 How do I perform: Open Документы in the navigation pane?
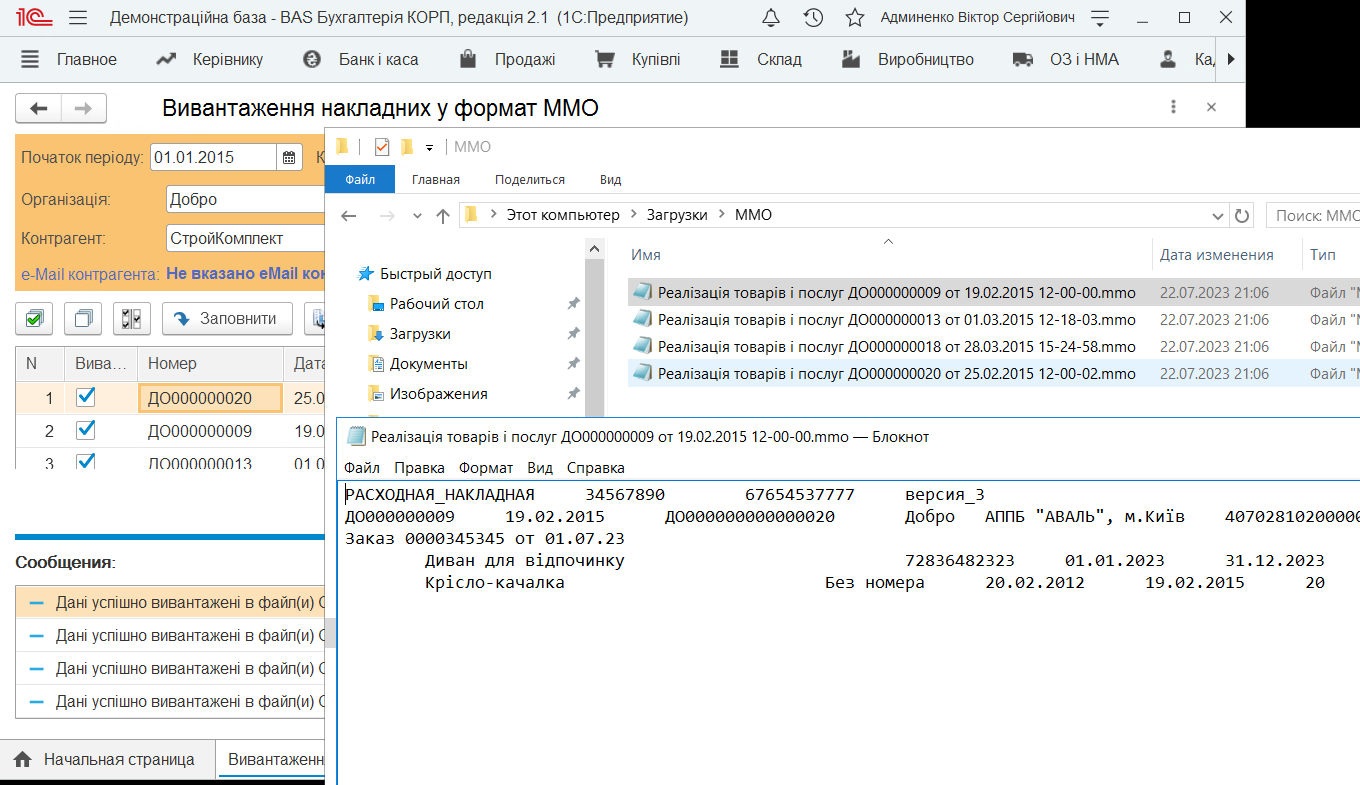[429, 363]
